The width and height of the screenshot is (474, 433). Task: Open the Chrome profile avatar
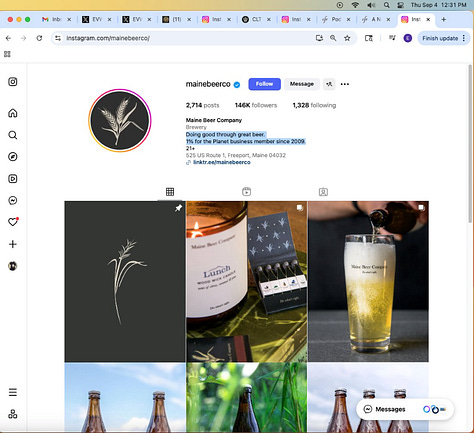pyautogui.click(x=408, y=38)
